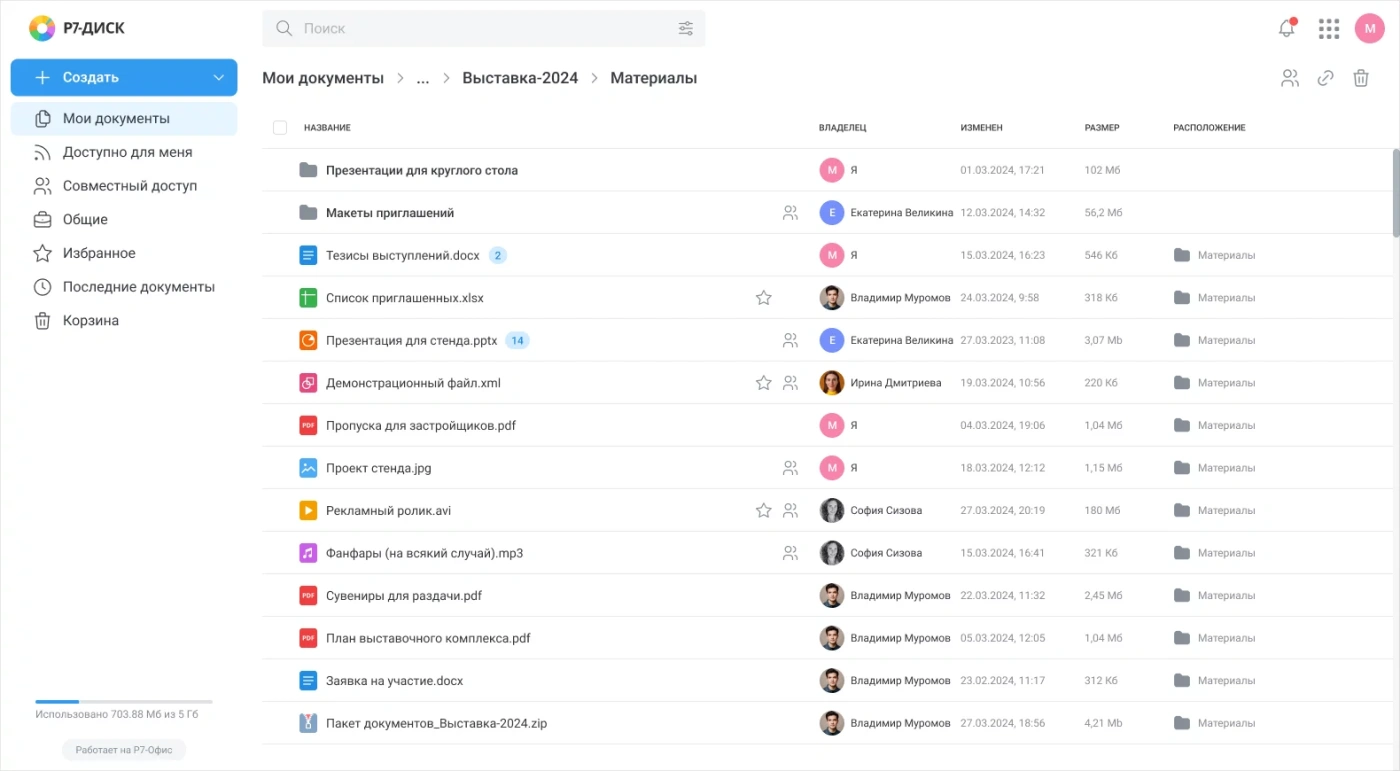Toggle favorite star for Список приглашенных.xlsx
Screen dimensions: 1400x771
[763, 298]
